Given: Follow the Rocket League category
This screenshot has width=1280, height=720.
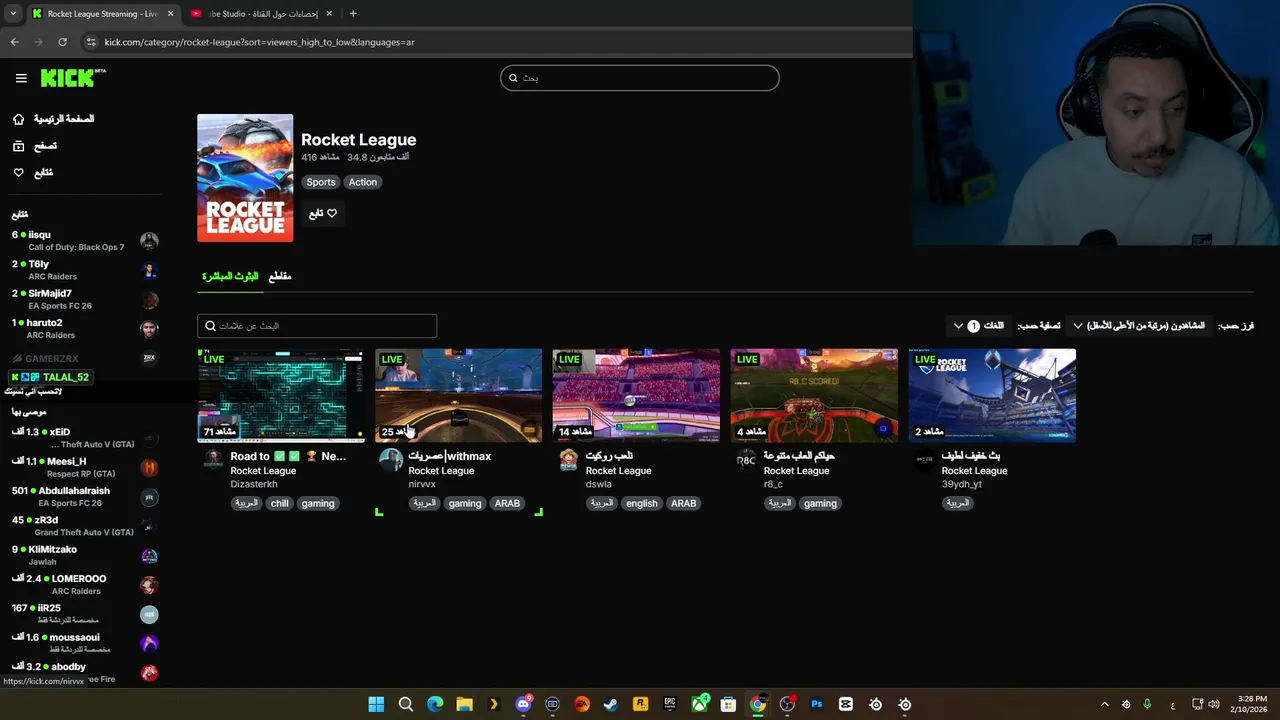Looking at the screenshot, I should click(x=323, y=213).
